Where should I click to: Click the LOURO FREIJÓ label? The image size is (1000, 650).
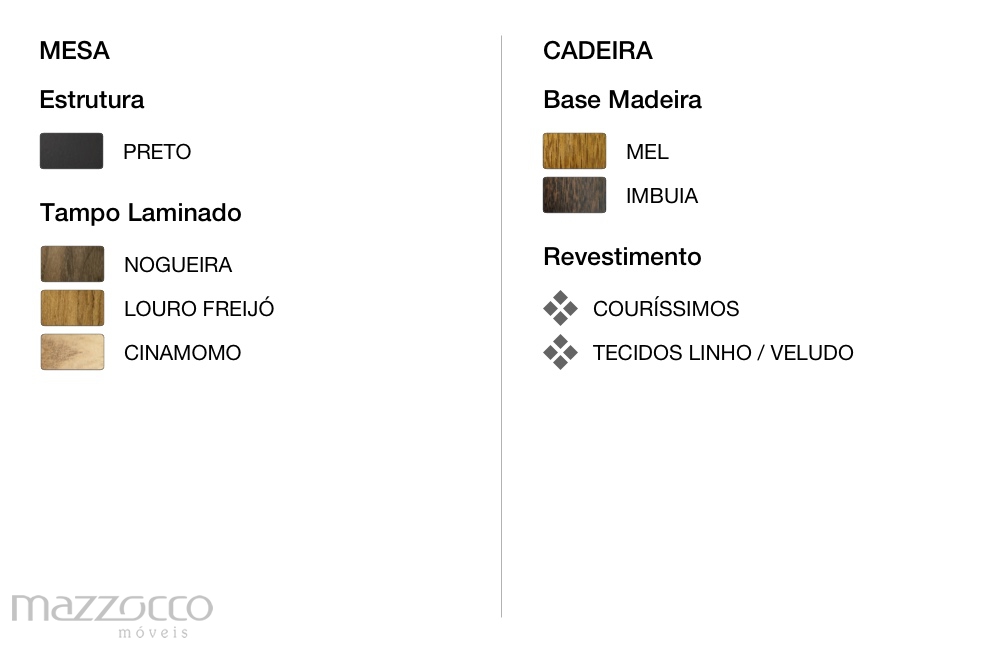[x=199, y=308]
